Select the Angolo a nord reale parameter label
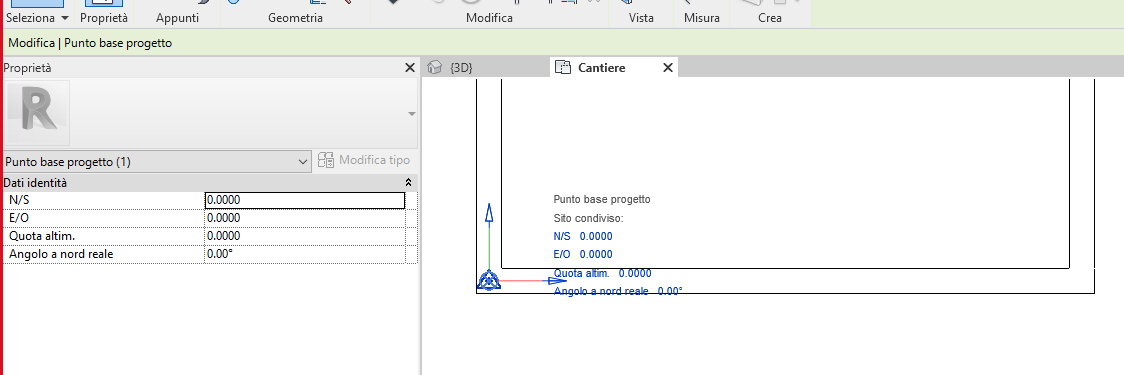Image resolution: width=1124 pixels, height=375 pixels. [x=104, y=254]
